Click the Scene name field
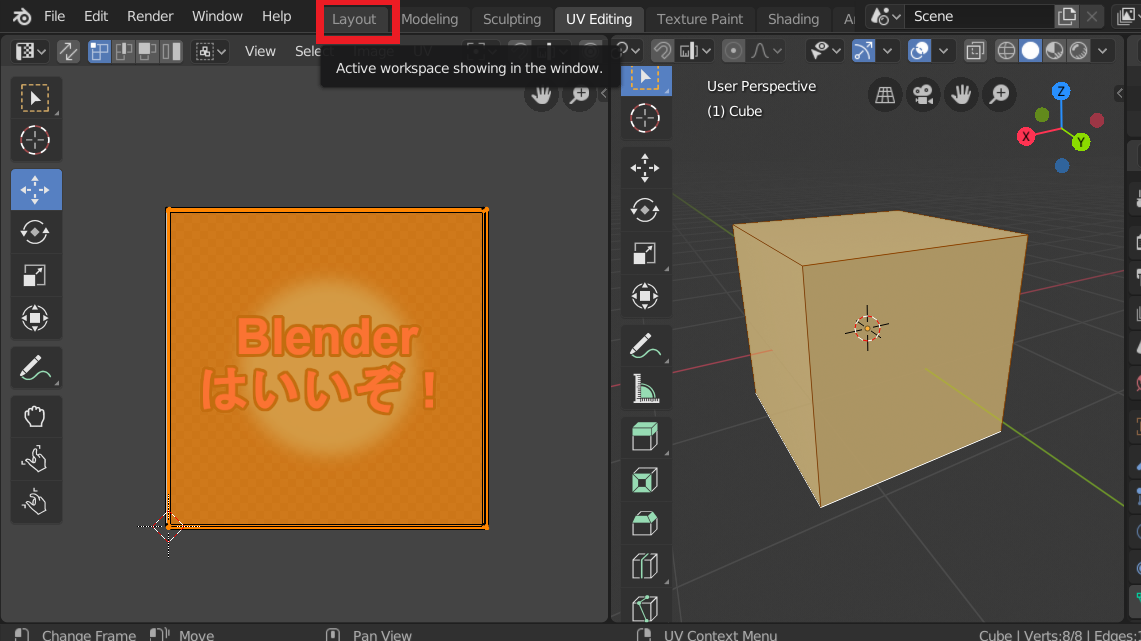 click(979, 16)
